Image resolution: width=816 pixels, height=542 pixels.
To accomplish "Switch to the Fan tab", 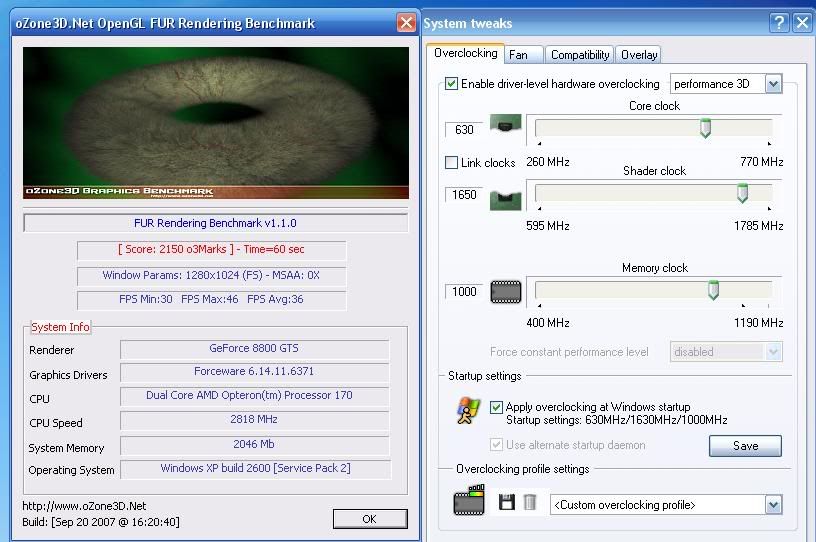I will click(x=517, y=55).
